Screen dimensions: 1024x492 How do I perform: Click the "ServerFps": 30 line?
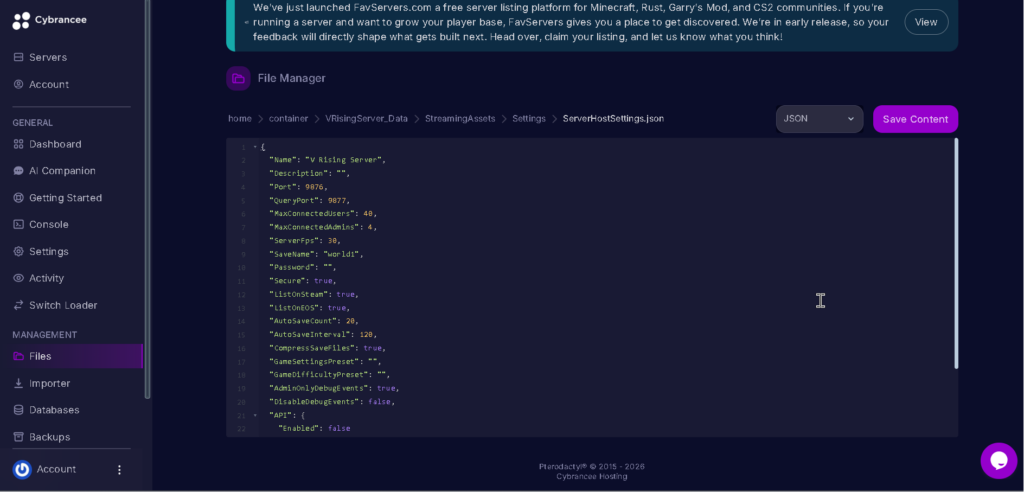click(x=307, y=240)
